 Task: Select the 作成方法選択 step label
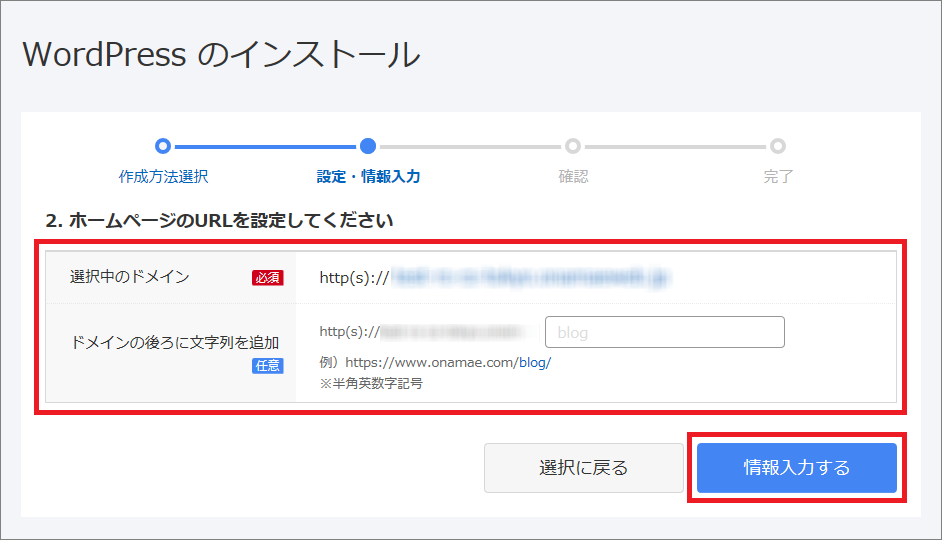click(163, 177)
